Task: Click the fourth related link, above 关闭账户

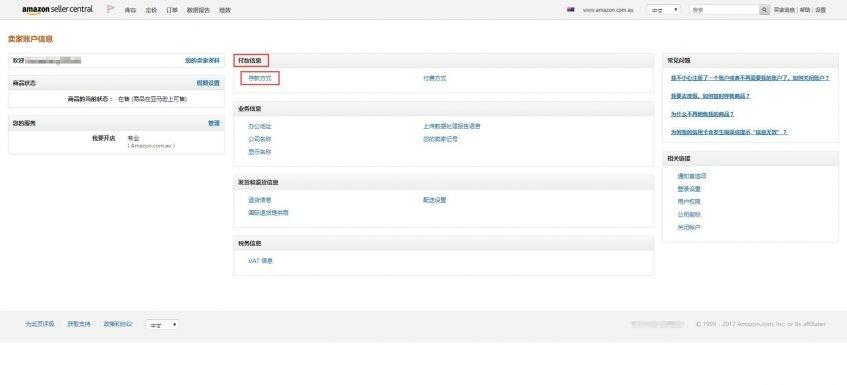Action: tap(689, 215)
